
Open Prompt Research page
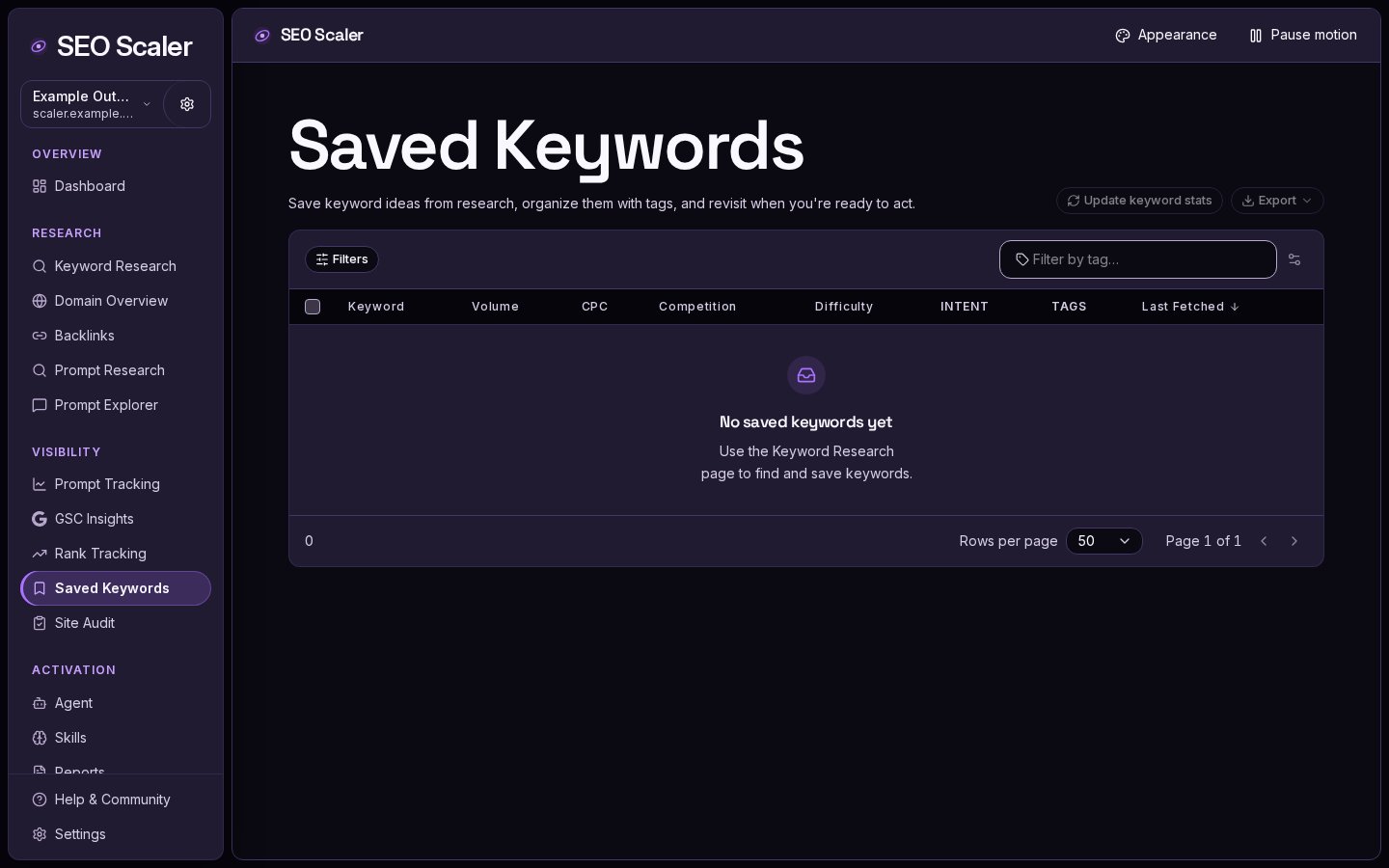pos(116,370)
